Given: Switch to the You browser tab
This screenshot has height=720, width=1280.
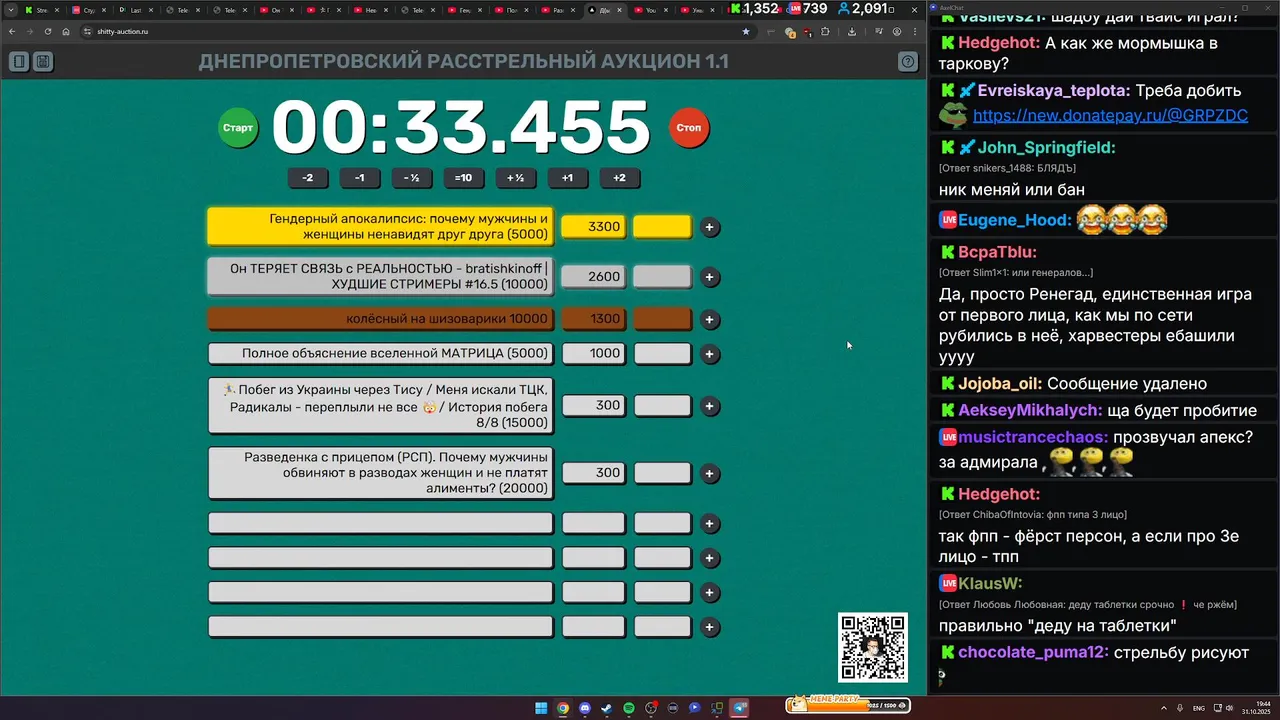Looking at the screenshot, I should [651, 9].
